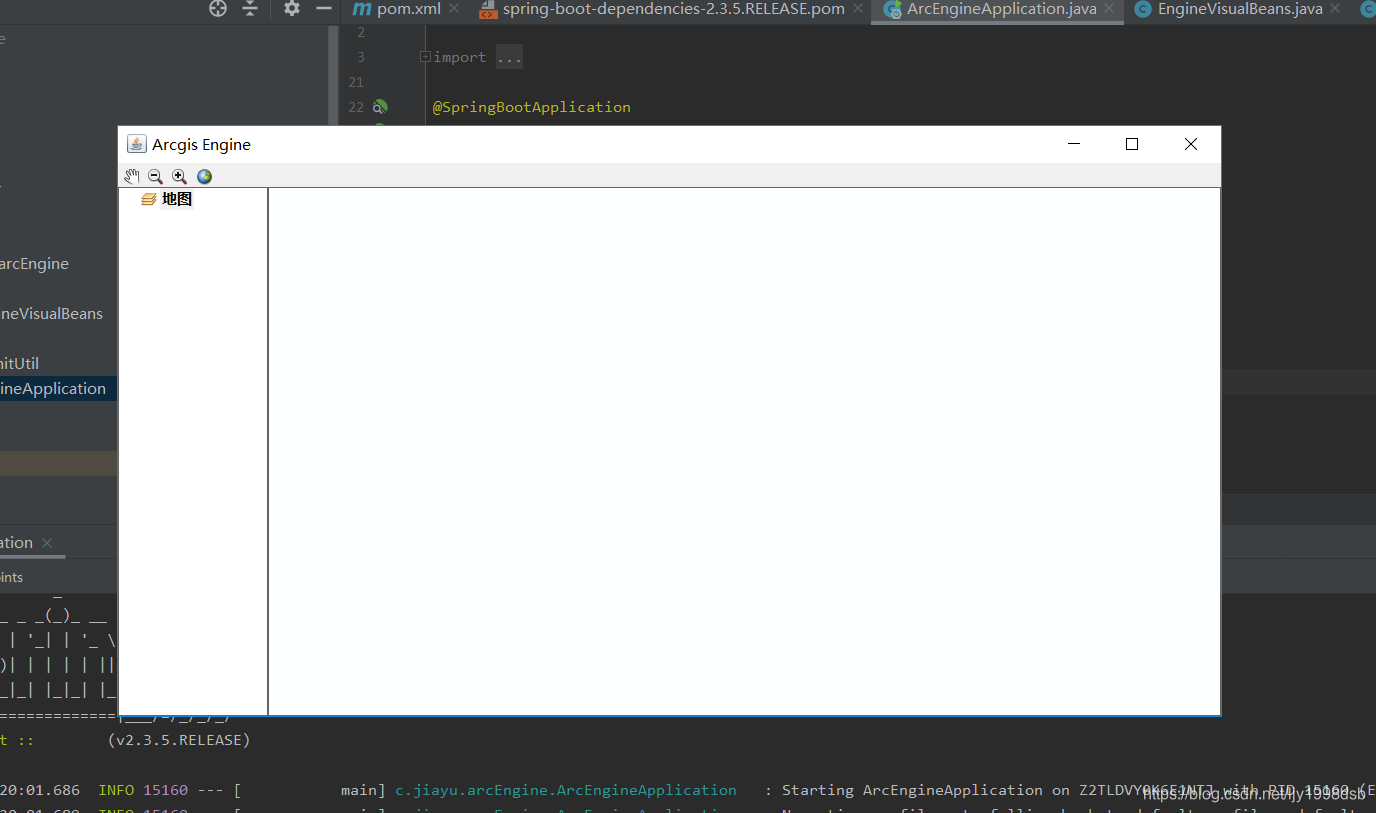1376x813 pixels.
Task: Select the Pan hand tool in Arcgis Engine
Action: (x=132, y=176)
